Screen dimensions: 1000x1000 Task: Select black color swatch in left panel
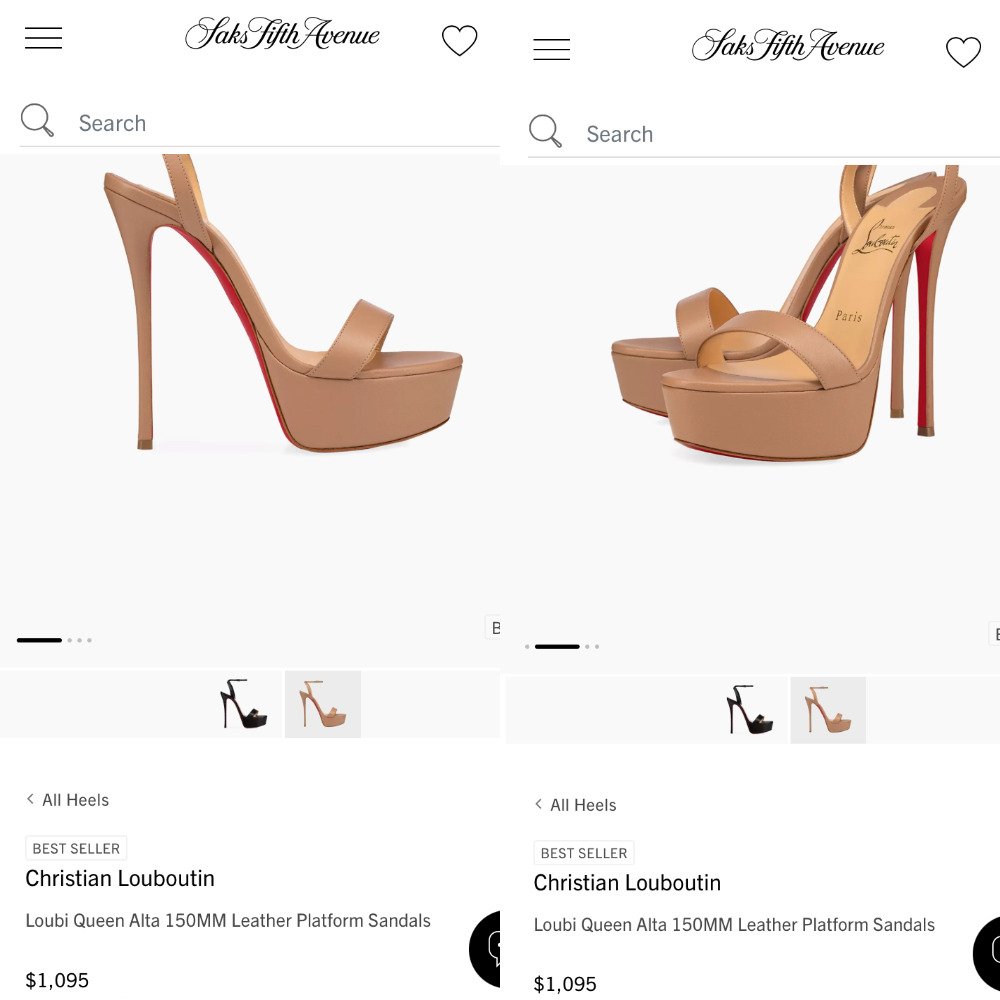244,704
